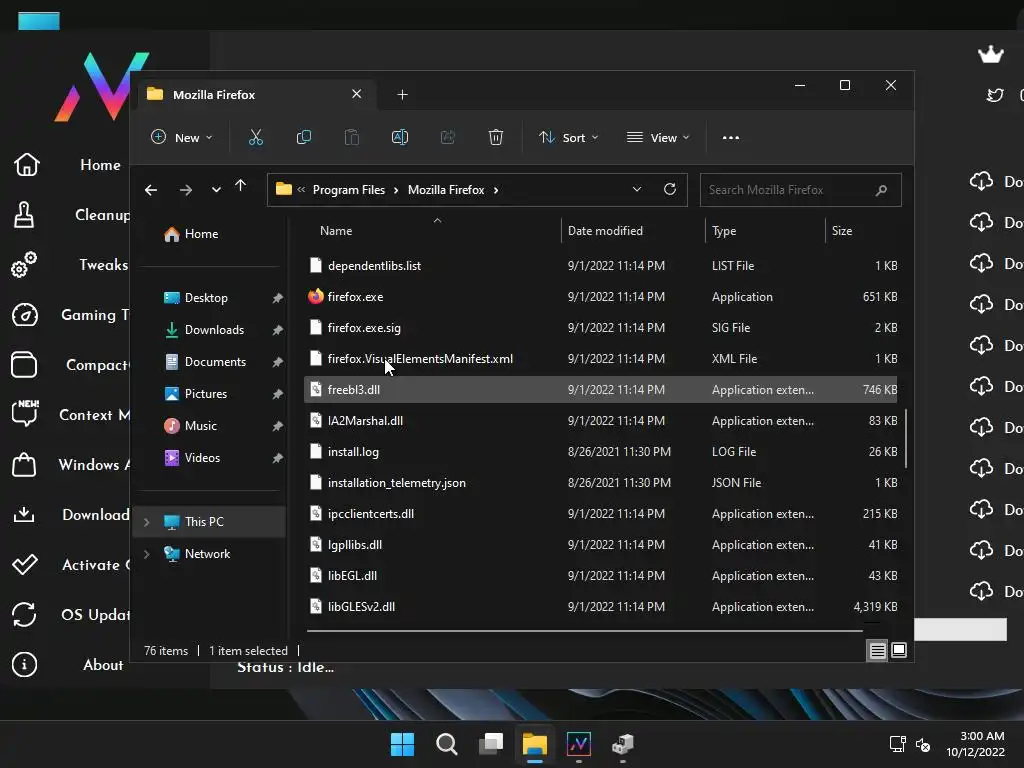Select the Mozilla Firefox tab

pos(256,95)
